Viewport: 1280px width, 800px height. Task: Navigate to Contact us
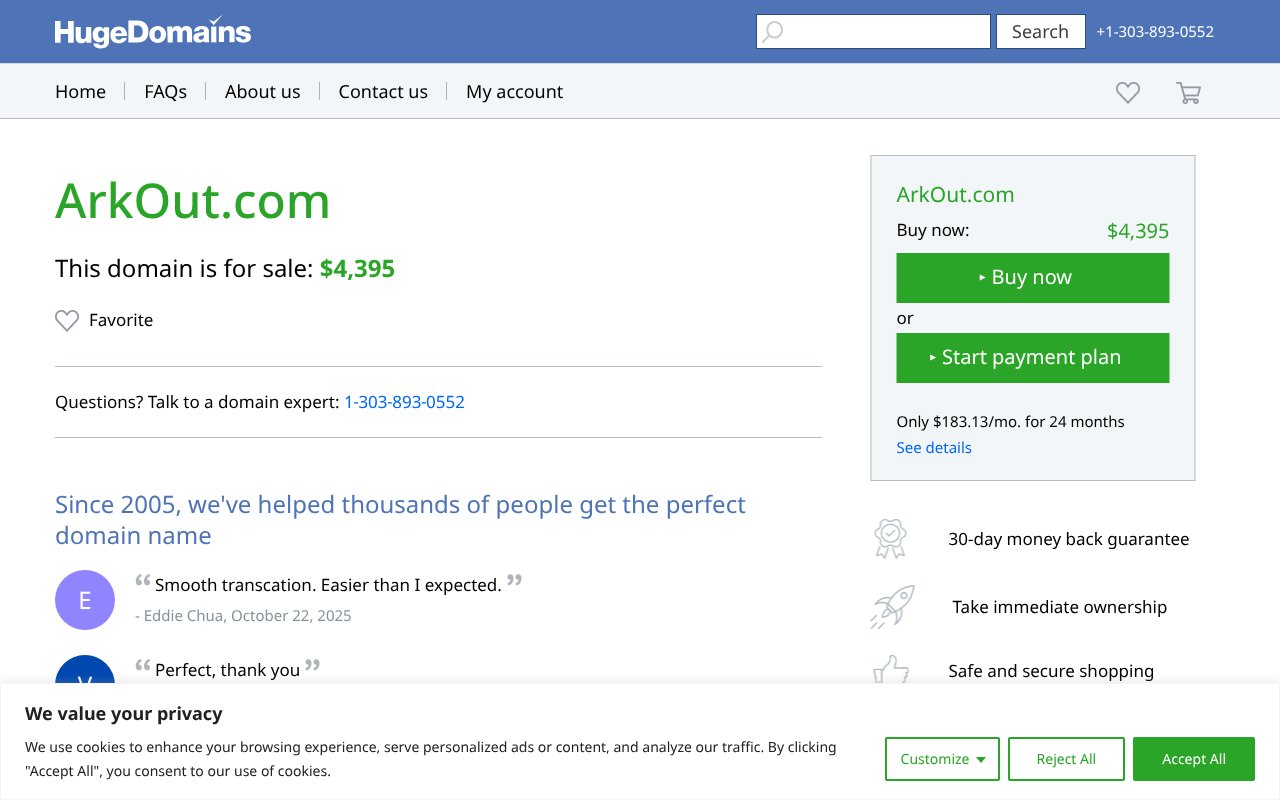tap(383, 91)
